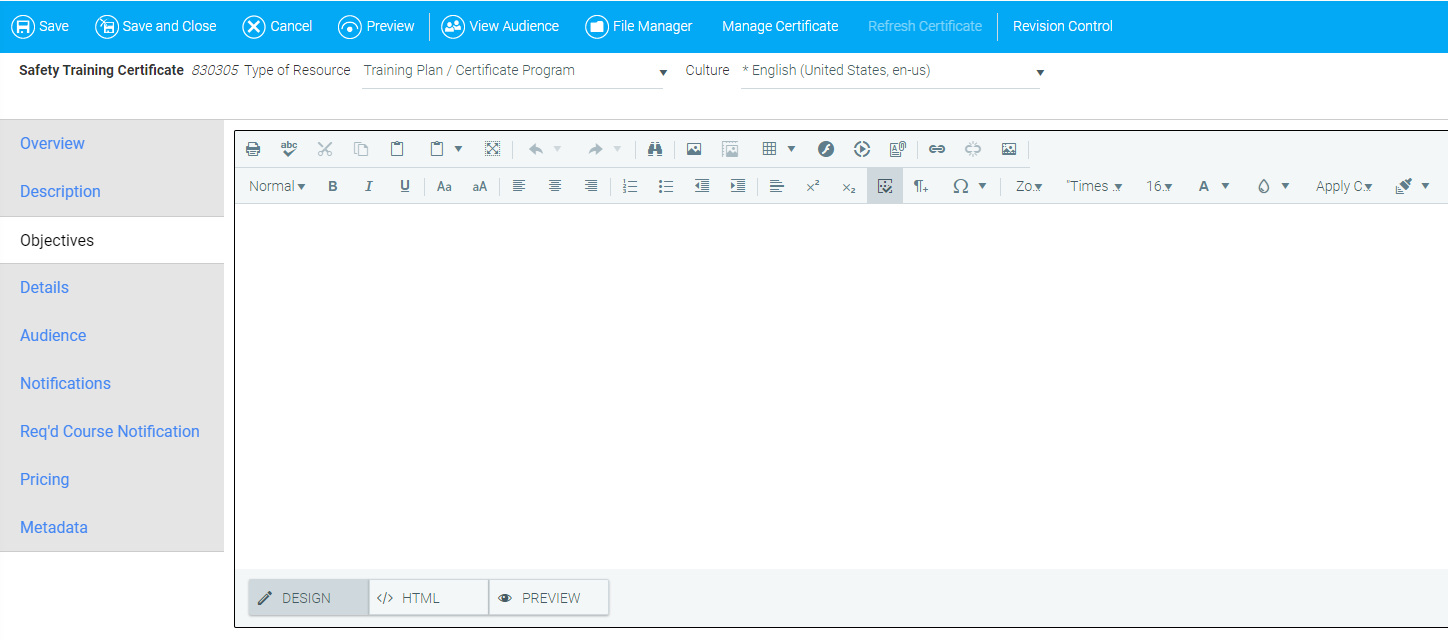Increase indent of the paragraph

click(x=738, y=186)
